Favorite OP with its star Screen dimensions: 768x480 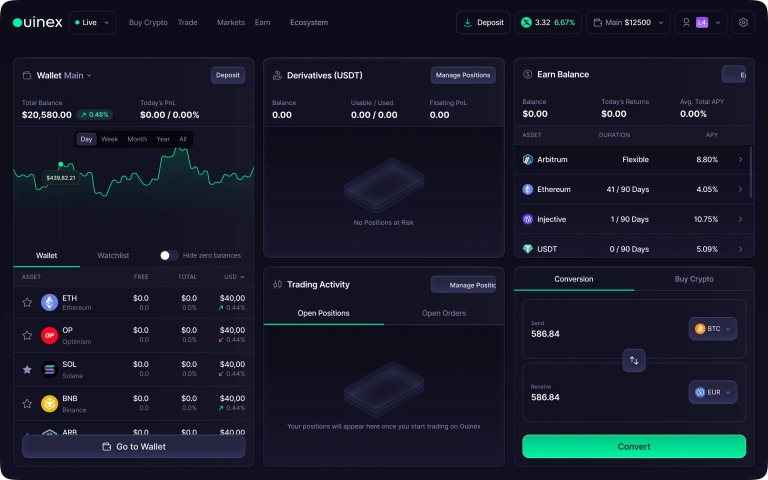pos(27,336)
